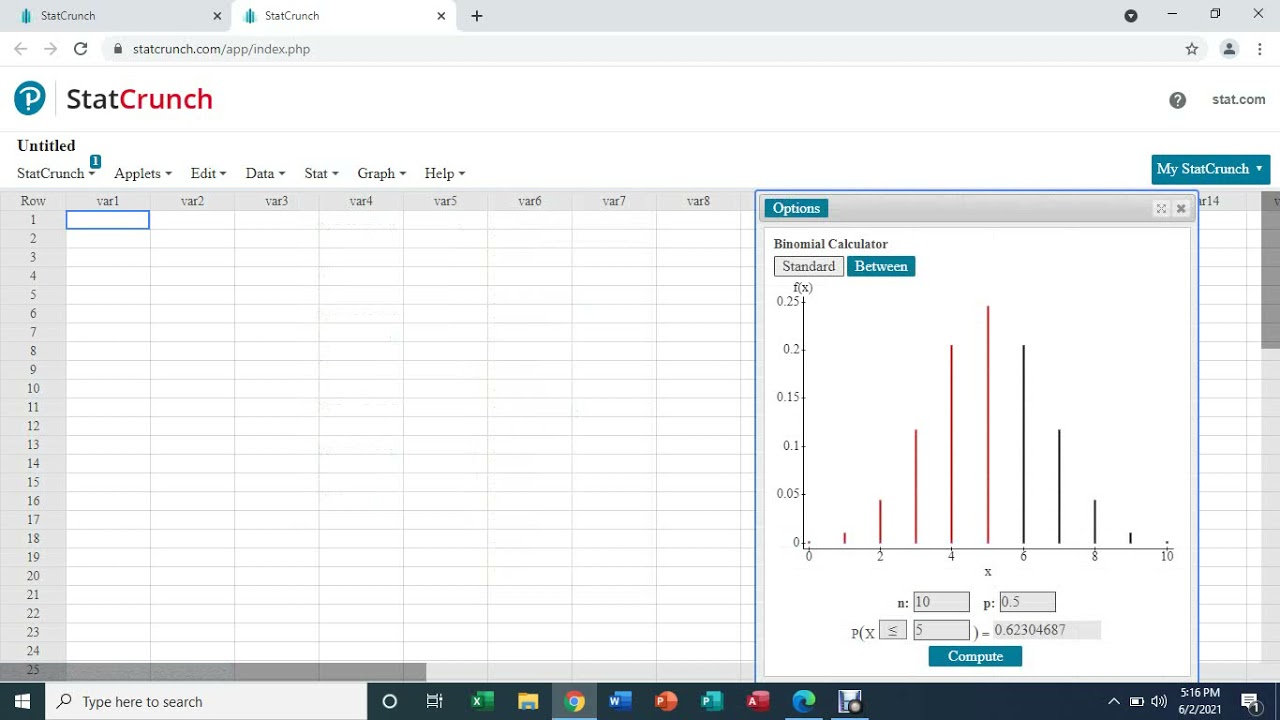The width and height of the screenshot is (1280, 720).
Task: Open the StatCrunch dropdown menu
Action: click(56, 173)
